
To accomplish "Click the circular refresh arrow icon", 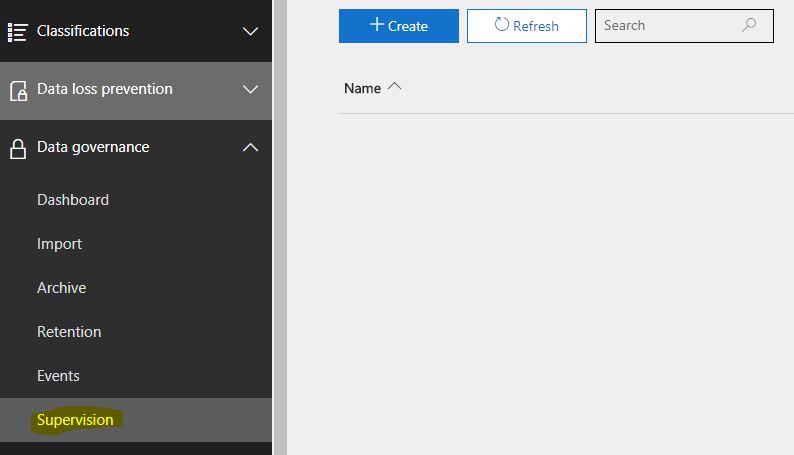I will [501, 24].
